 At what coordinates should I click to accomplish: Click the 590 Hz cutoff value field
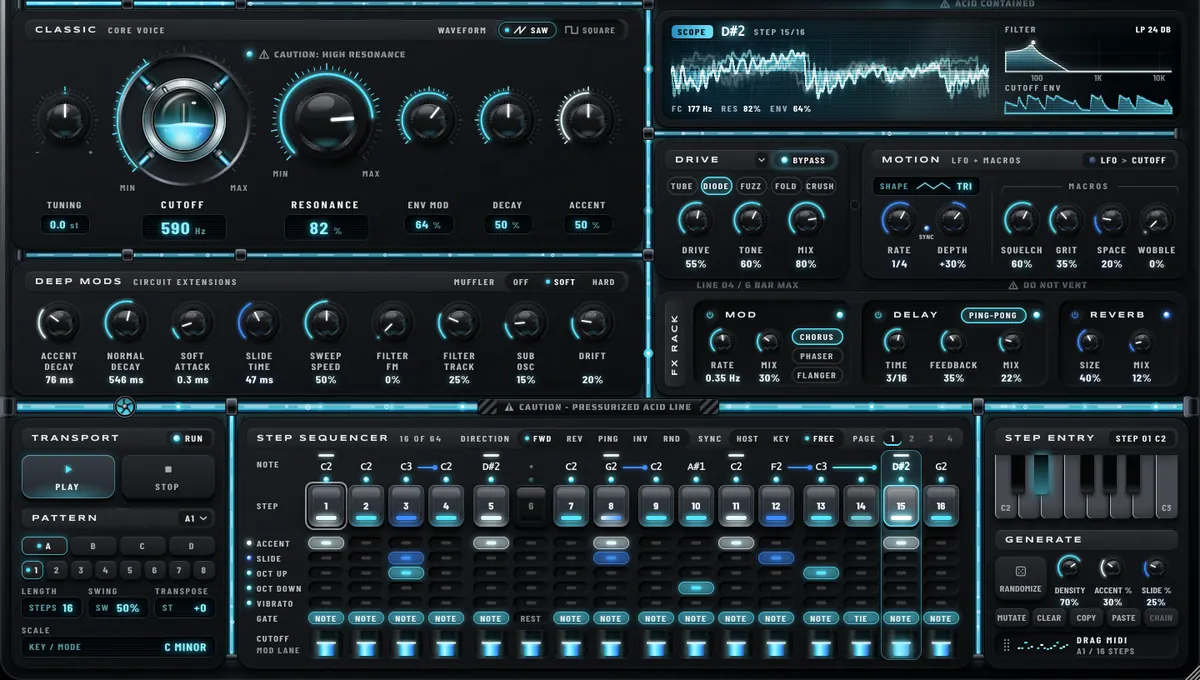(184, 228)
